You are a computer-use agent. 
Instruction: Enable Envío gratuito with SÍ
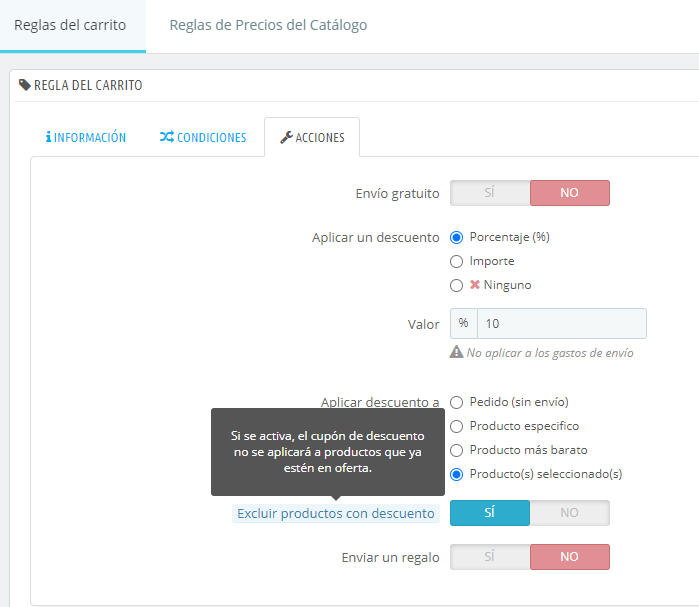[x=490, y=193]
